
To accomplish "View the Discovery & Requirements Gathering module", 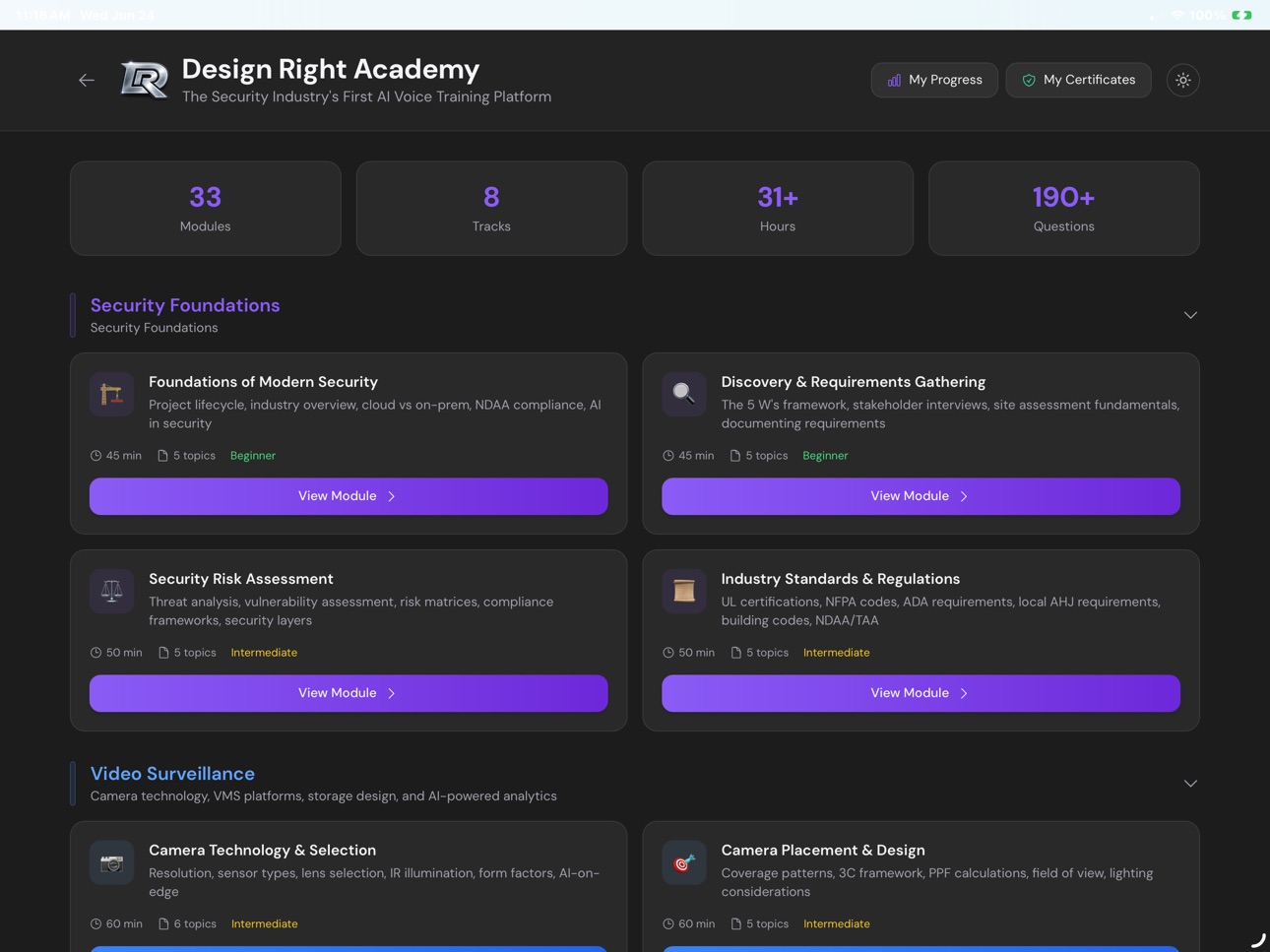I will 921,496.
